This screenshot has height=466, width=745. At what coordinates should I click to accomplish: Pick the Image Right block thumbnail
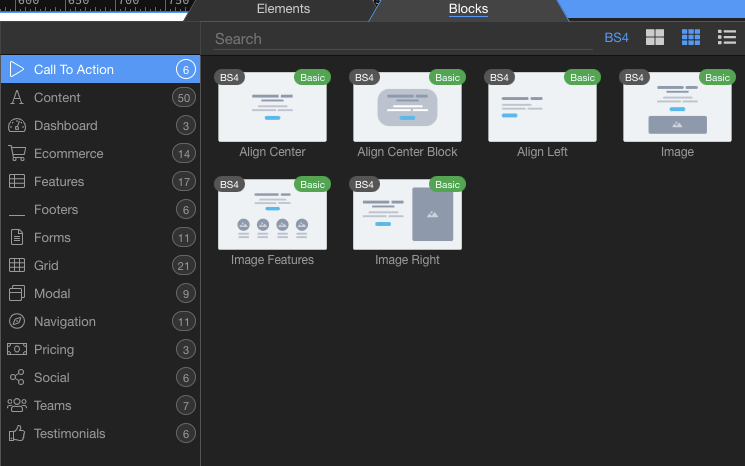coord(407,215)
